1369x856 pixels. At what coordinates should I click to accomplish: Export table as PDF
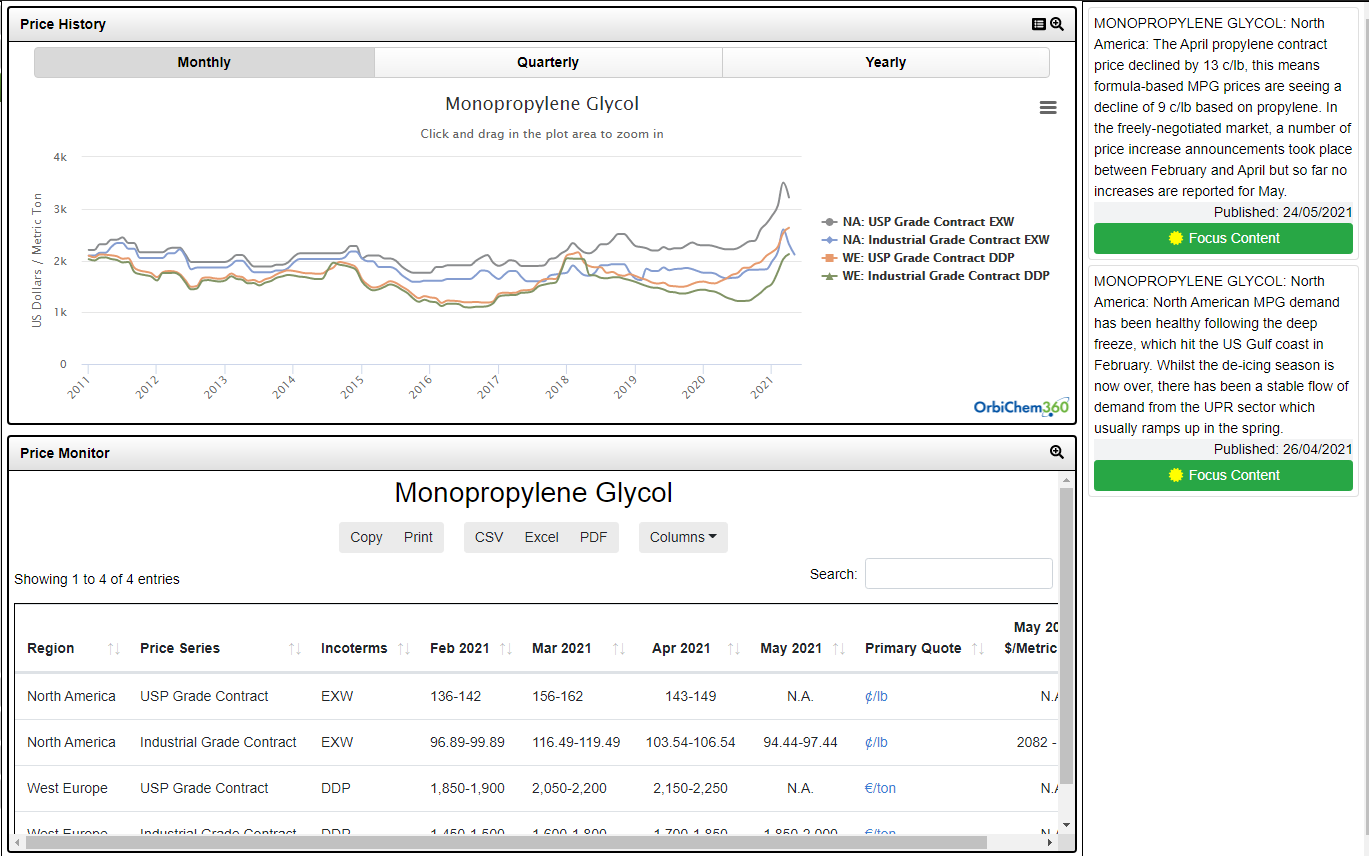point(593,537)
